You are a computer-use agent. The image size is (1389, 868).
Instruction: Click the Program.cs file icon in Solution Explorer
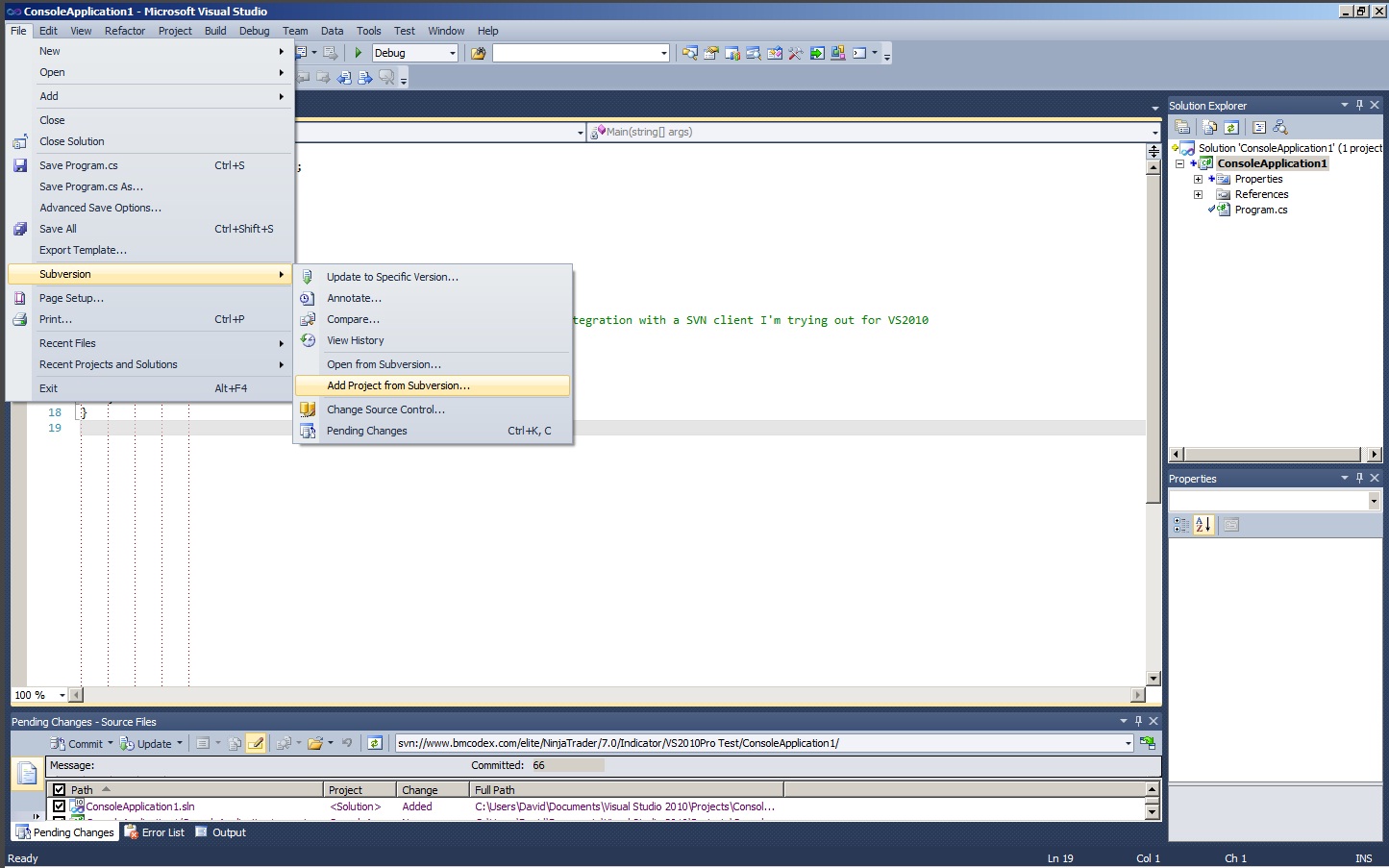coord(1224,210)
